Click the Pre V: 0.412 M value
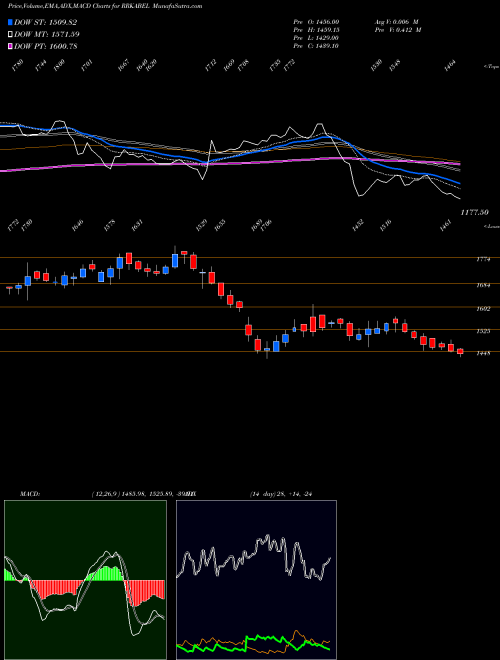The width and height of the screenshot is (500, 660). [398, 29]
